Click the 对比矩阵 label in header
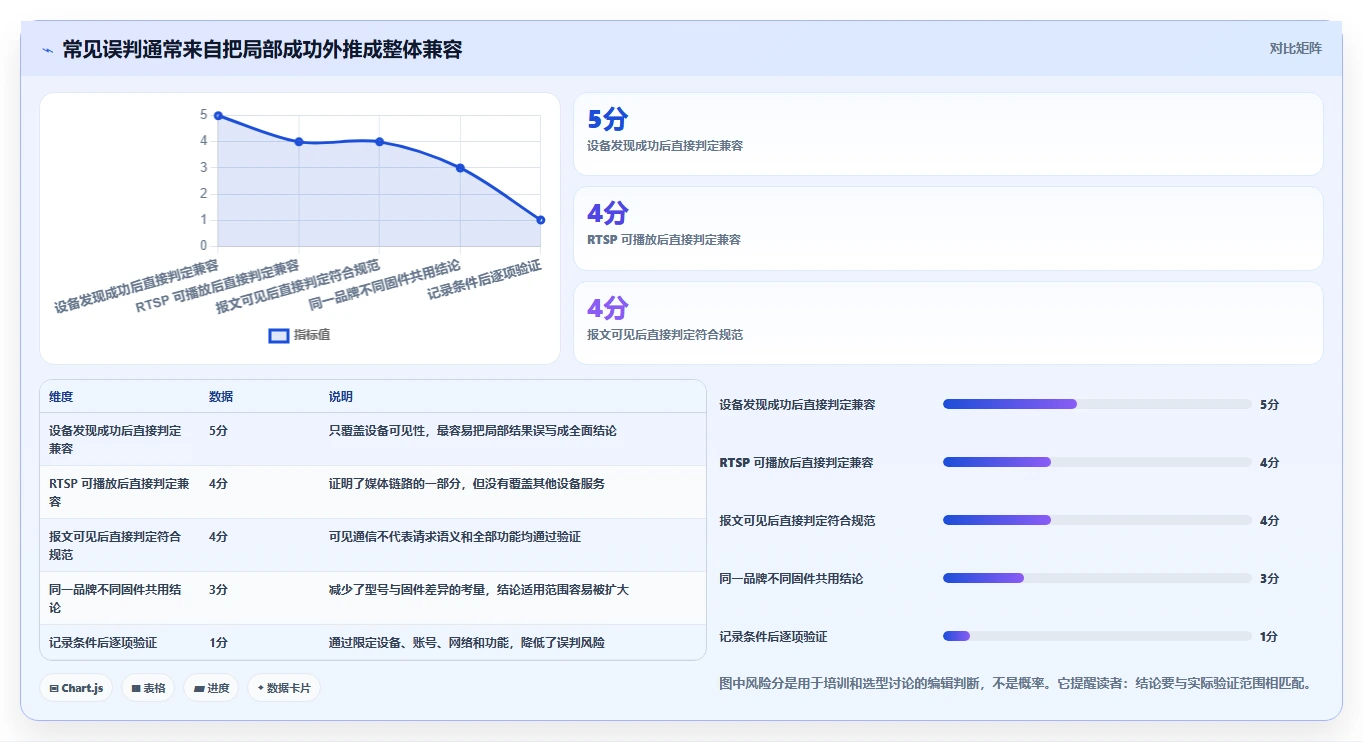The height and width of the screenshot is (742, 1363). [1296, 48]
